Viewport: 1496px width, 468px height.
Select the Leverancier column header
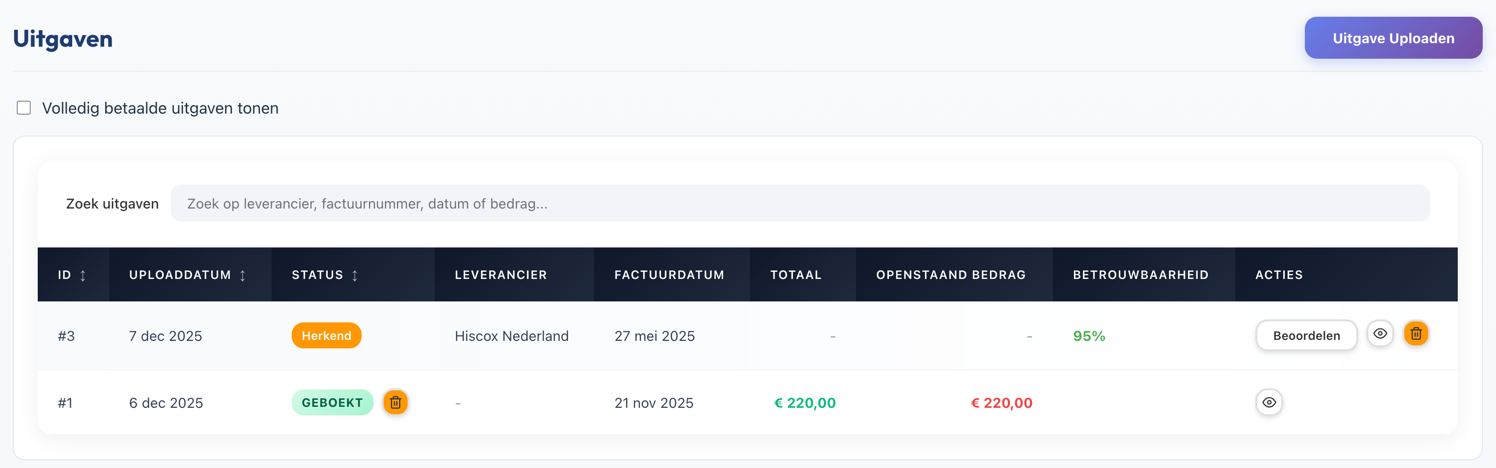500,275
